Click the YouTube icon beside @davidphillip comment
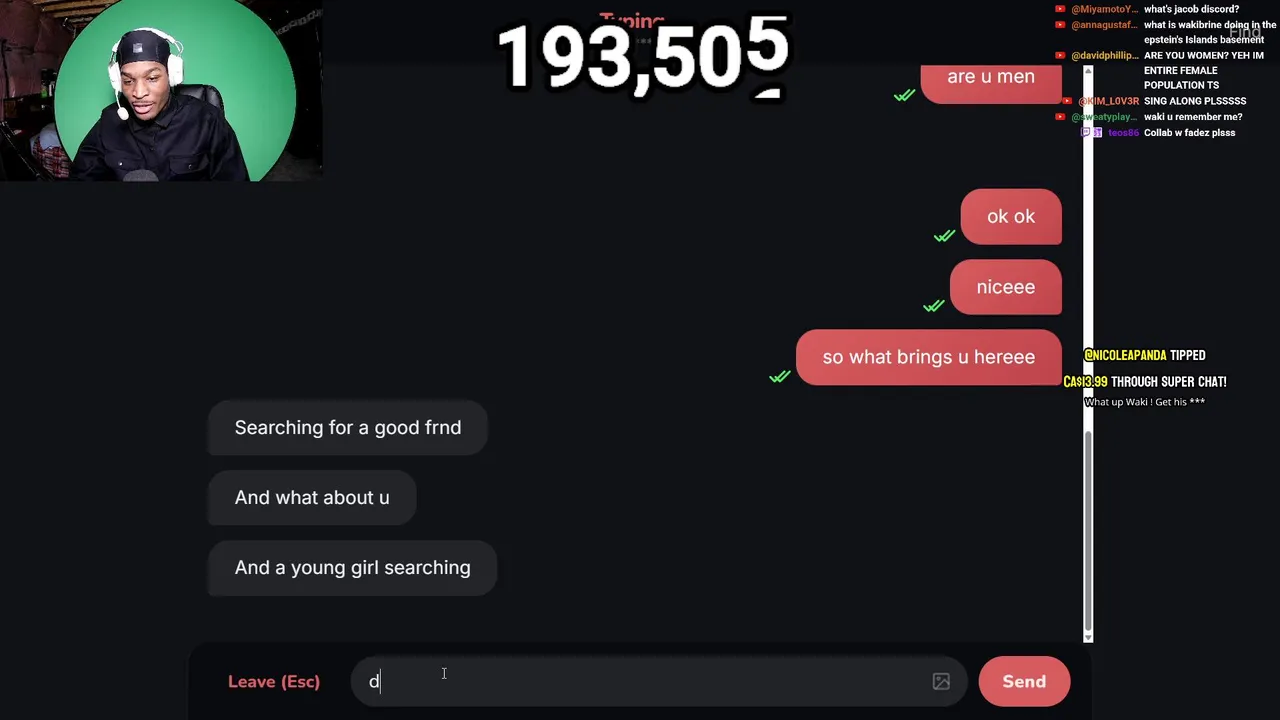This screenshot has height=720, width=1280. [1060, 55]
